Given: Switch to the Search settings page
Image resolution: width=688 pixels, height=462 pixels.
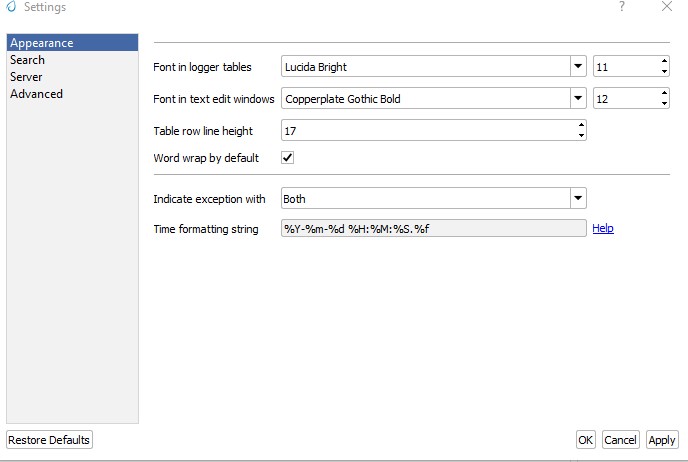Looking at the screenshot, I should click(27, 60).
